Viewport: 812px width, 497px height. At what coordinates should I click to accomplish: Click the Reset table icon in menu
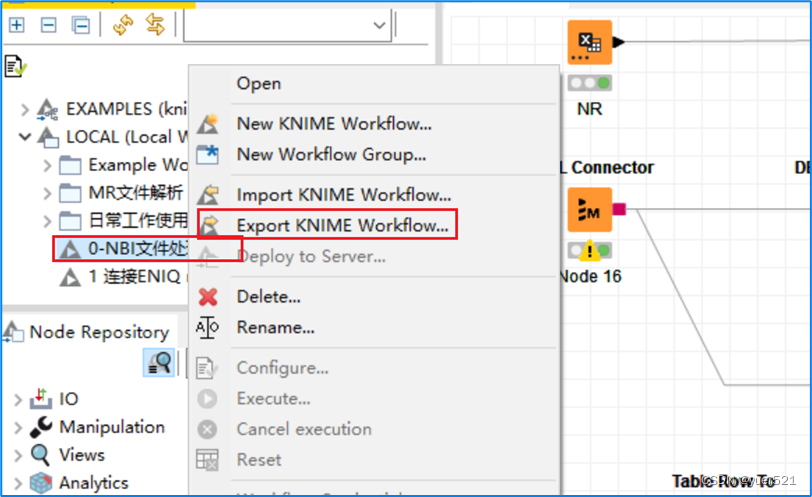207,460
